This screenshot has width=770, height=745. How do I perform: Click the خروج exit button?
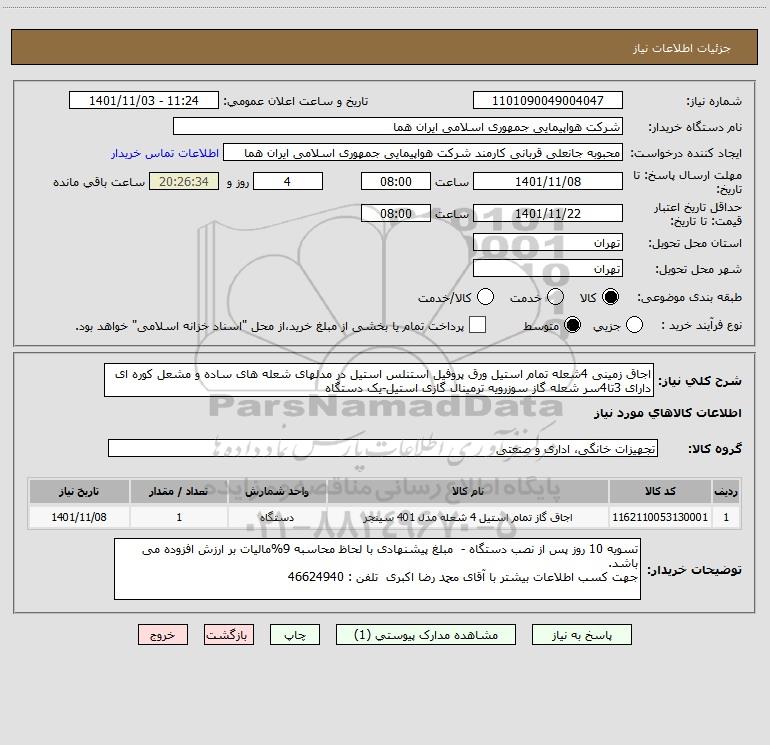(163, 635)
